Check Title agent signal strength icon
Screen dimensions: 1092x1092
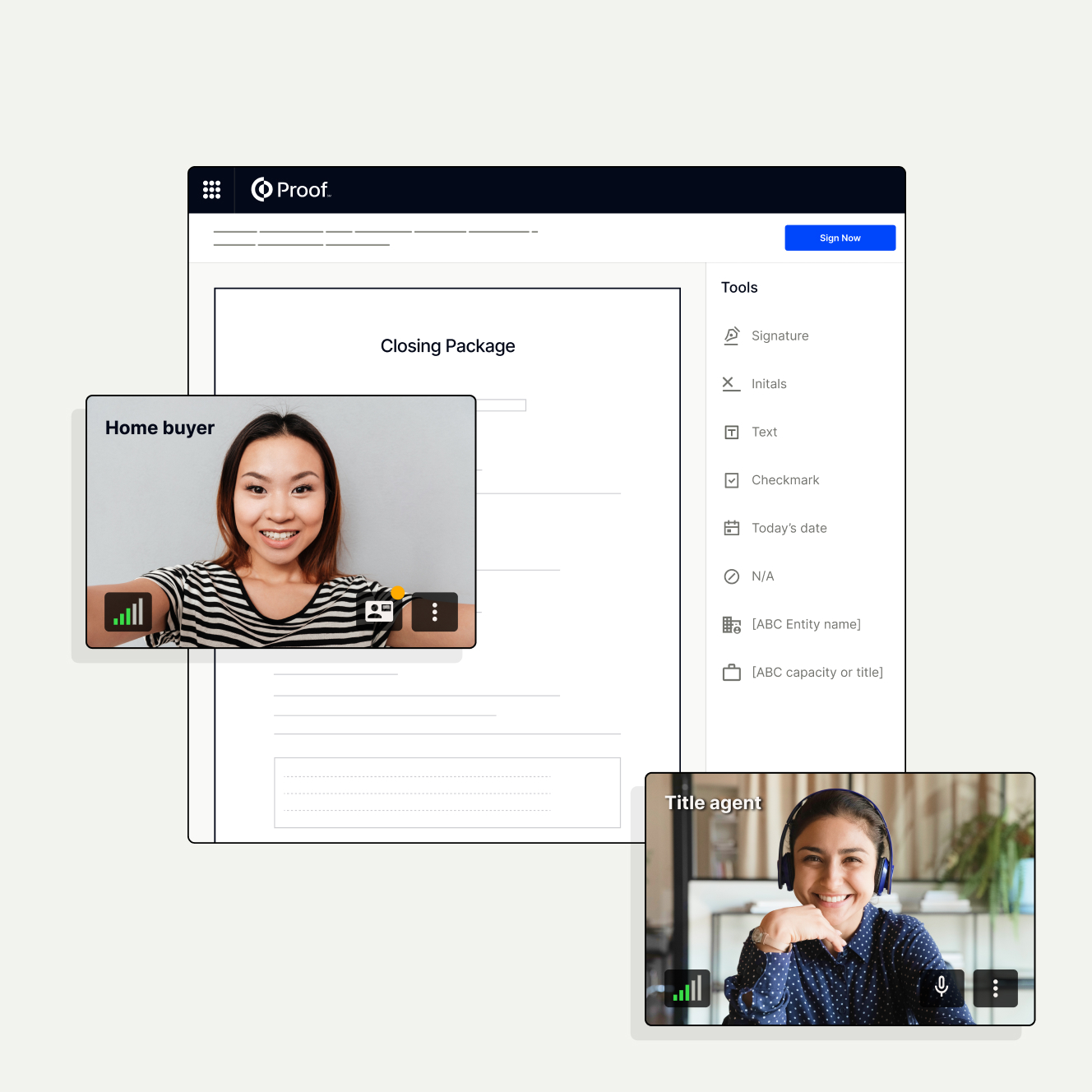687,988
